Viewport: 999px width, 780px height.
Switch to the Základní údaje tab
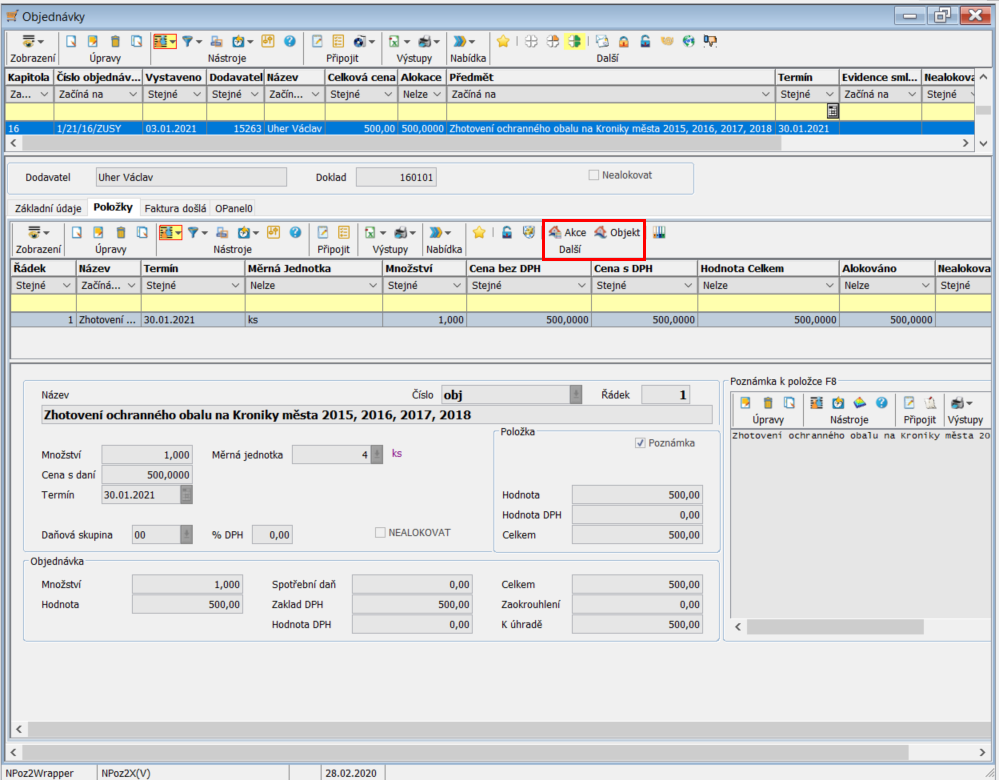coord(46,208)
